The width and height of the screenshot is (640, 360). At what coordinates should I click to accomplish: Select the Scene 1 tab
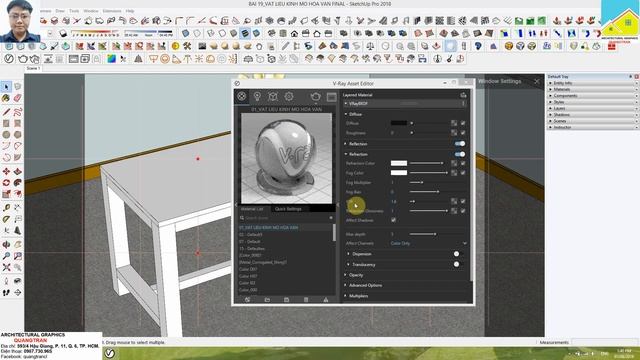(x=33, y=69)
